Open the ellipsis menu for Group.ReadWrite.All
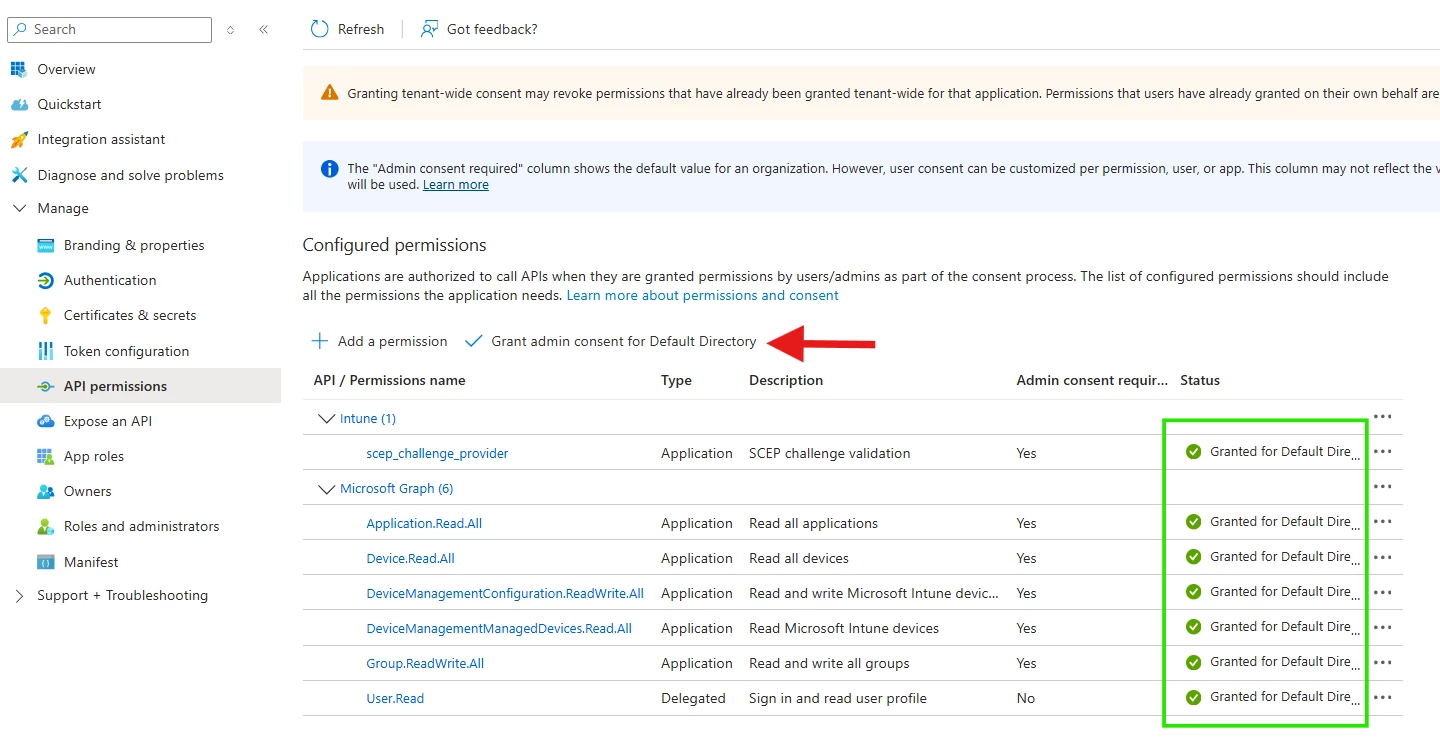The width and height of the screenshot is (1440, 737). pos(1383,662)
